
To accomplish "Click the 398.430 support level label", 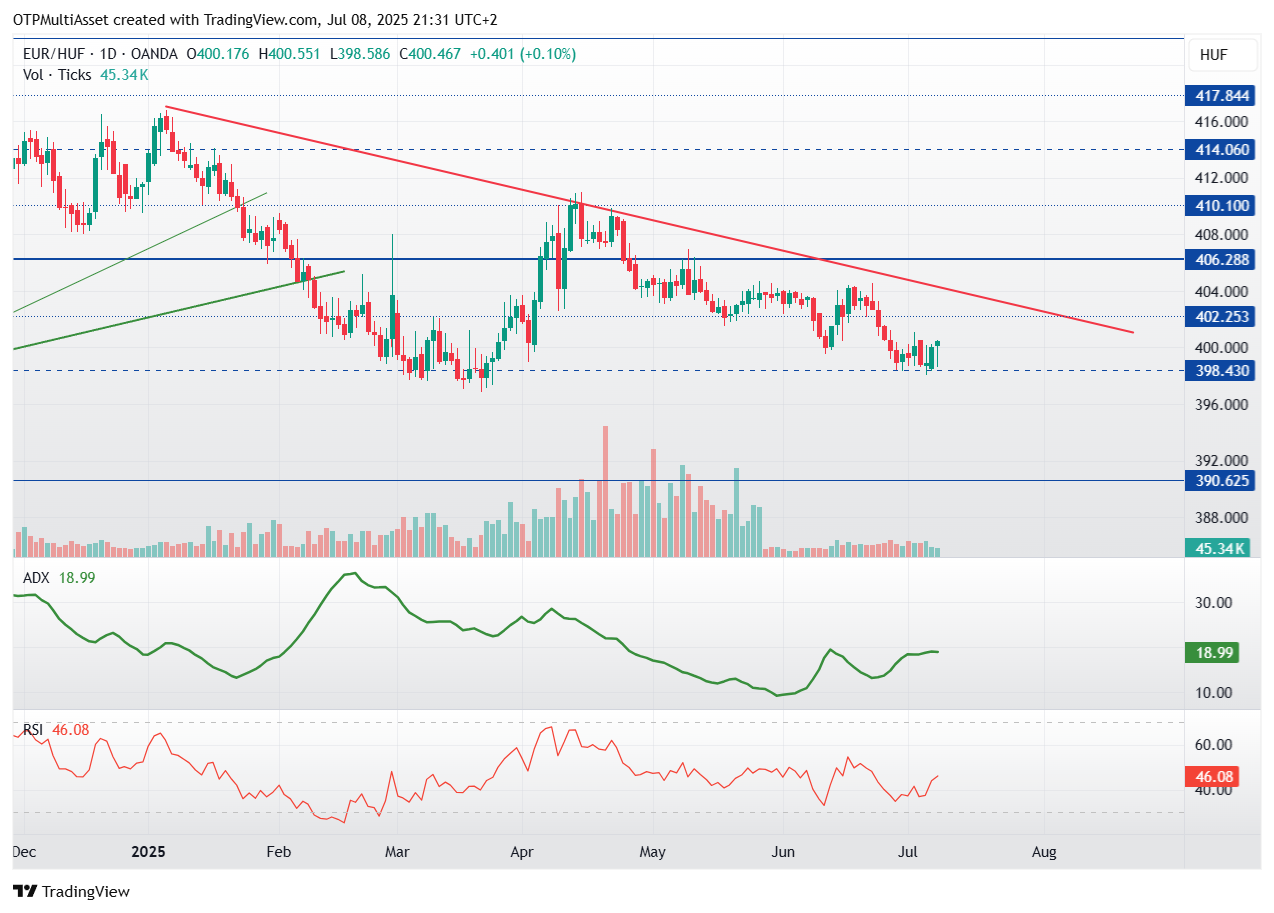I will pyautogui.click(x=1218, y=370).
